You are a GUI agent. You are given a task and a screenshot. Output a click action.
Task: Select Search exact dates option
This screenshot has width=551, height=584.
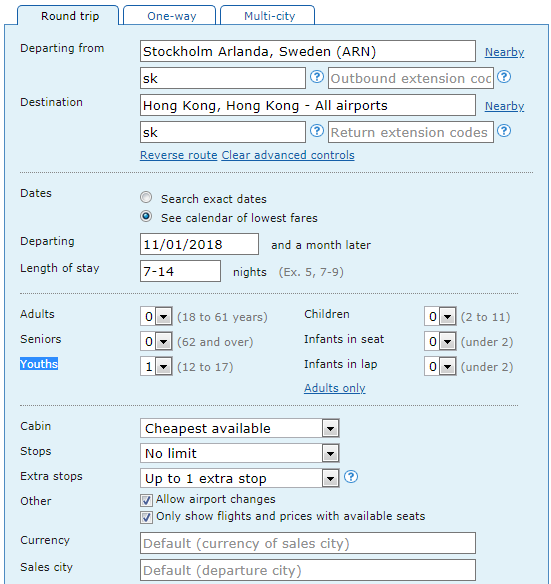(146, 197)
